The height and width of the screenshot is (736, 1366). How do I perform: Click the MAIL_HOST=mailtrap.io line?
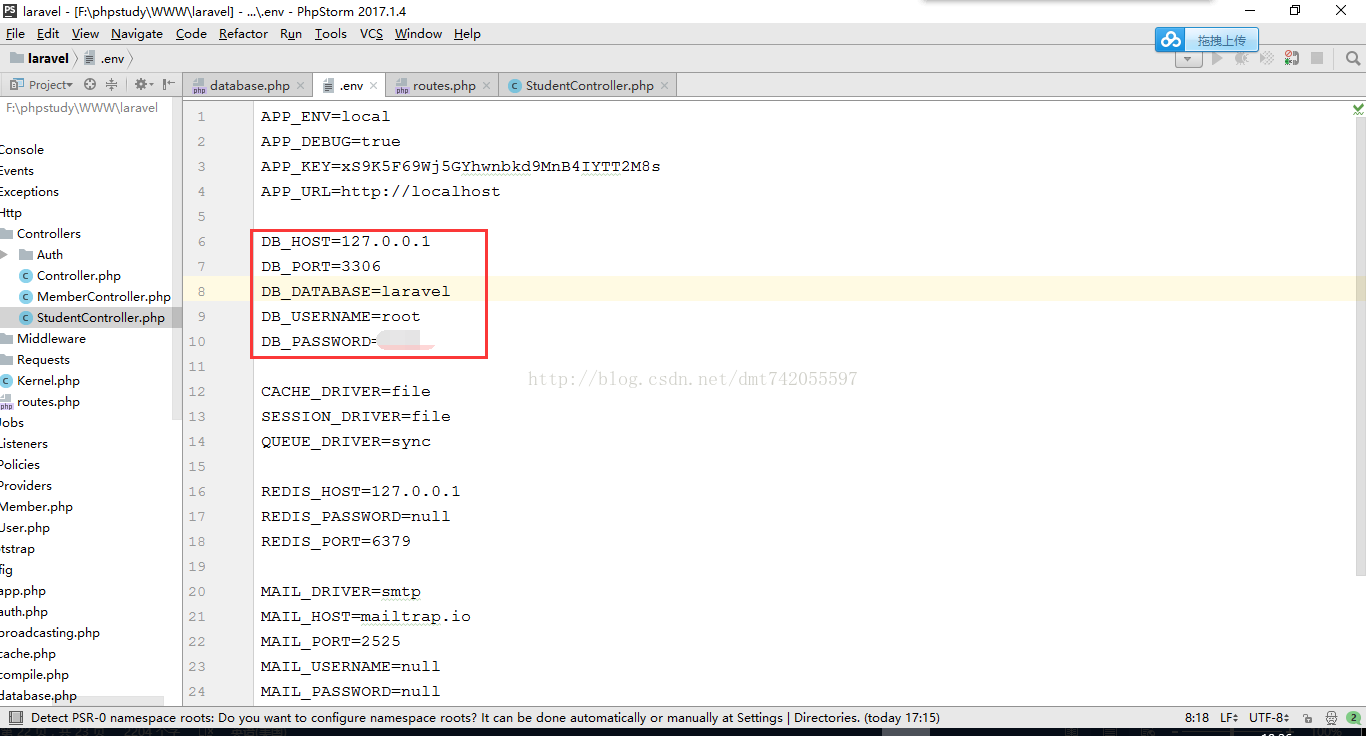[x=366, y=616]
